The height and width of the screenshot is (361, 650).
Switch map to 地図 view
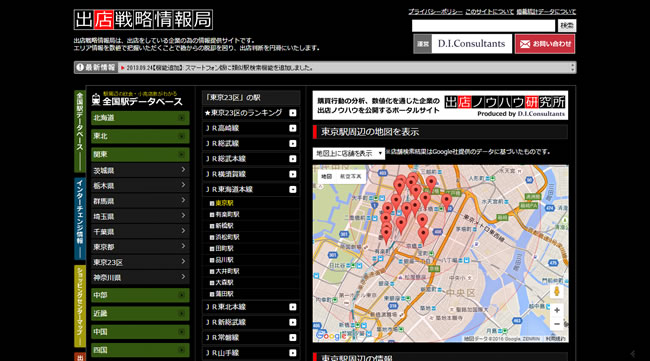click(327, 177)
